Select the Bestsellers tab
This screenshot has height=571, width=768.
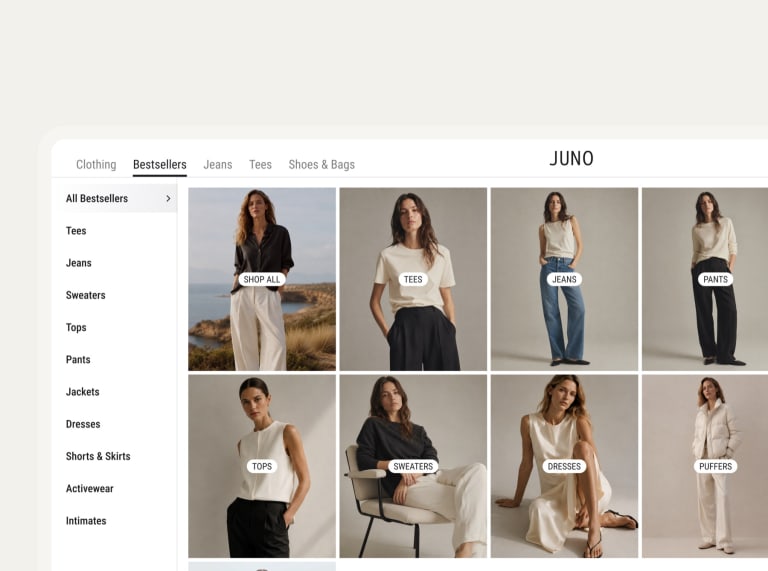pyautogui.click(x=160, y=165)
